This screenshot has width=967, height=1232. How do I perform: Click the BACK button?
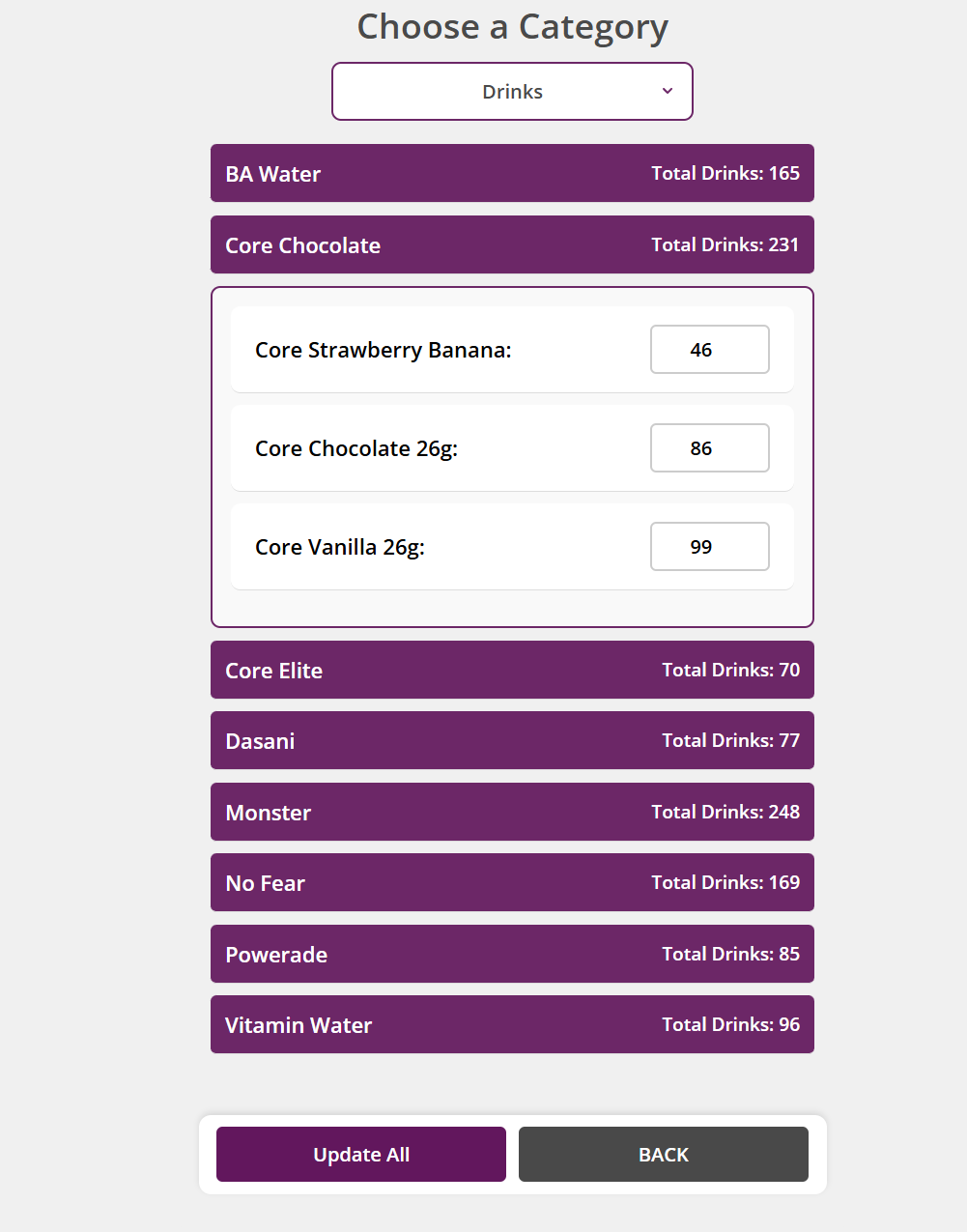pos(663,1155)
